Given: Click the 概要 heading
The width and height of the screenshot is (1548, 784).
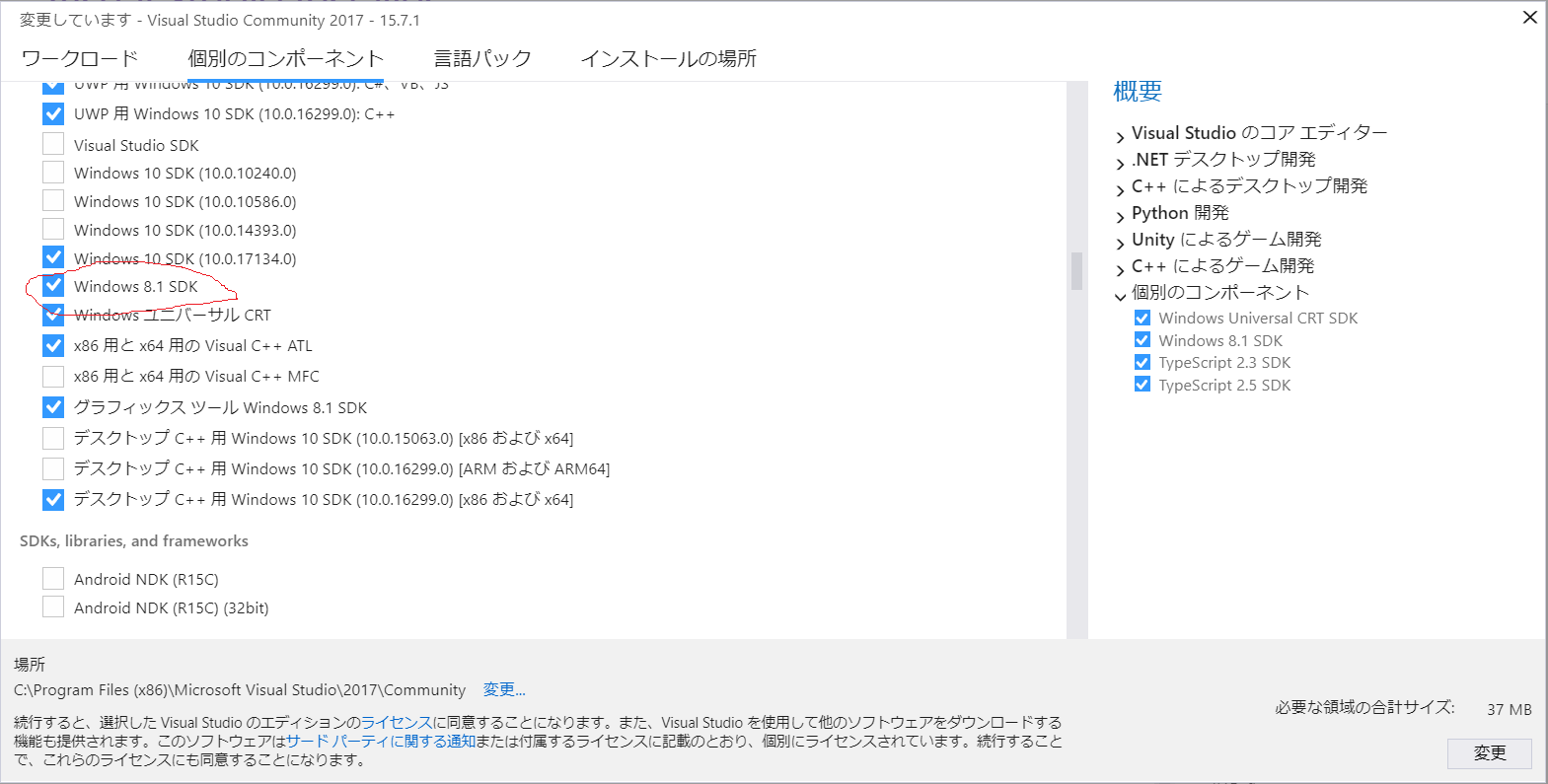Looking at the screenshot, I should tap(1138, 92).
